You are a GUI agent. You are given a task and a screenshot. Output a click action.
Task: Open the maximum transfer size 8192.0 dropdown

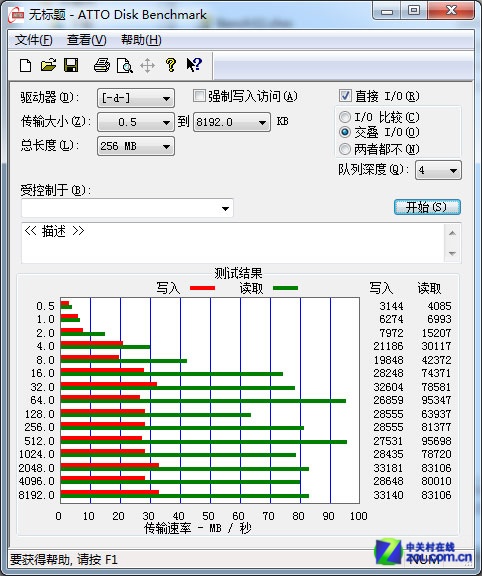232,122
